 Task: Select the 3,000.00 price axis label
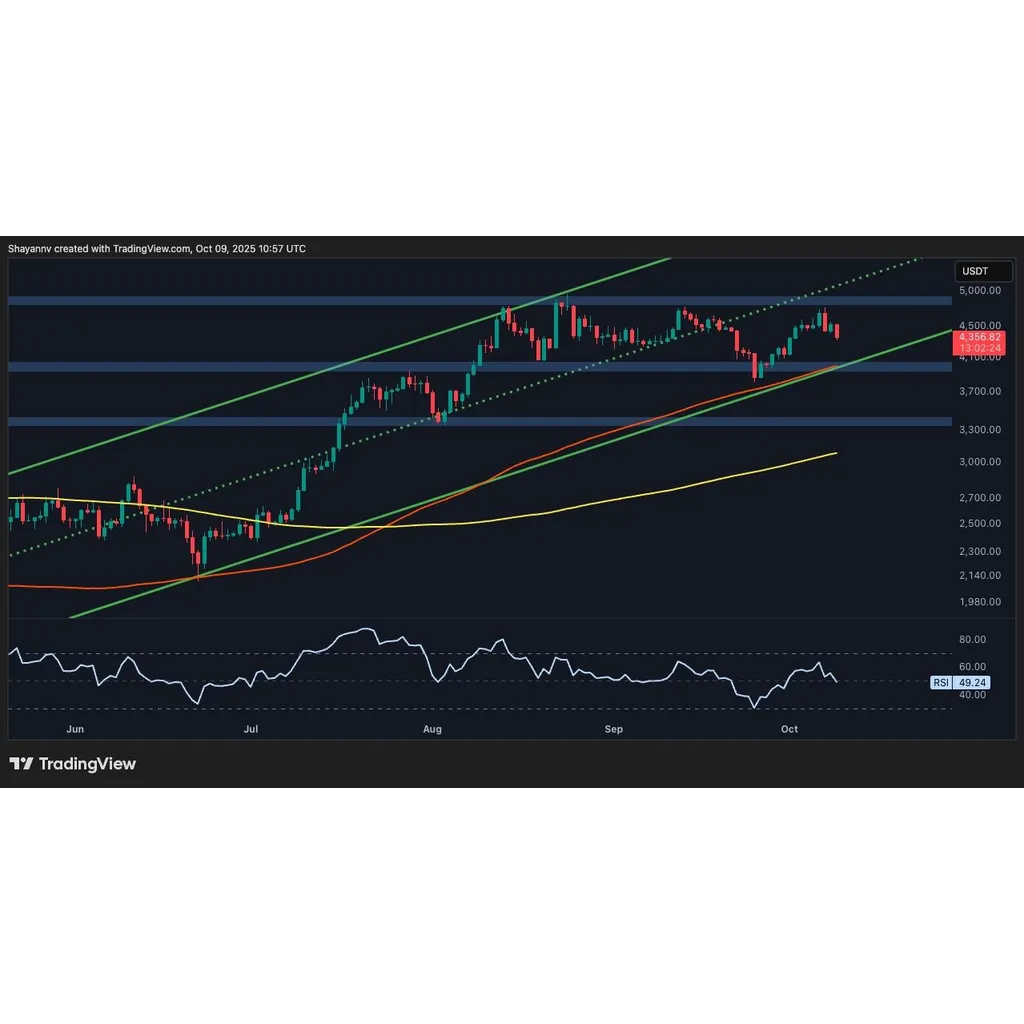980,462
